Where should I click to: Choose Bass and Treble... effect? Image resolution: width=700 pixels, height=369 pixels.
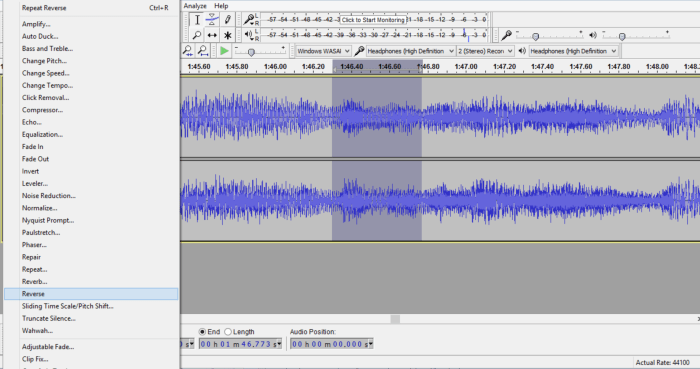[x=91, y=49]
